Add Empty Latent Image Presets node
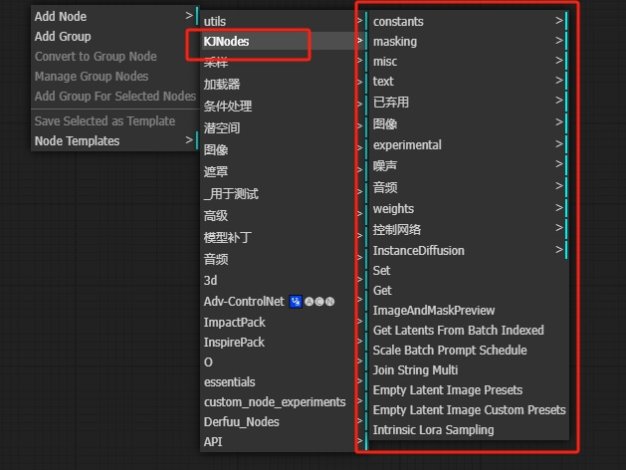The width and height of the screenshot is (626, 470). pos(469,390)
